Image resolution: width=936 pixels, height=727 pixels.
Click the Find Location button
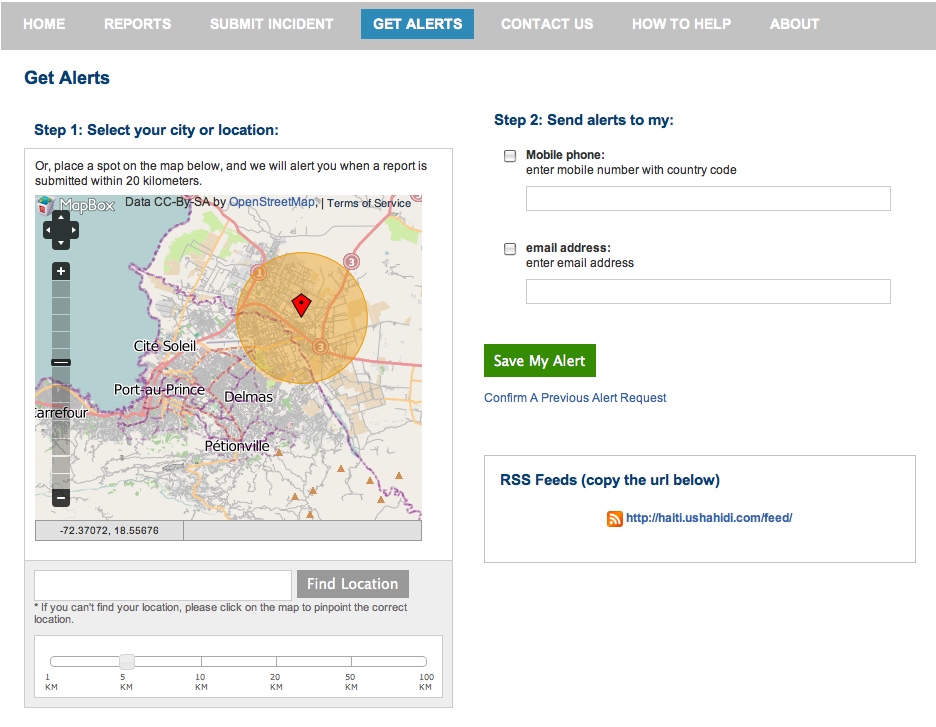[352, 584]
